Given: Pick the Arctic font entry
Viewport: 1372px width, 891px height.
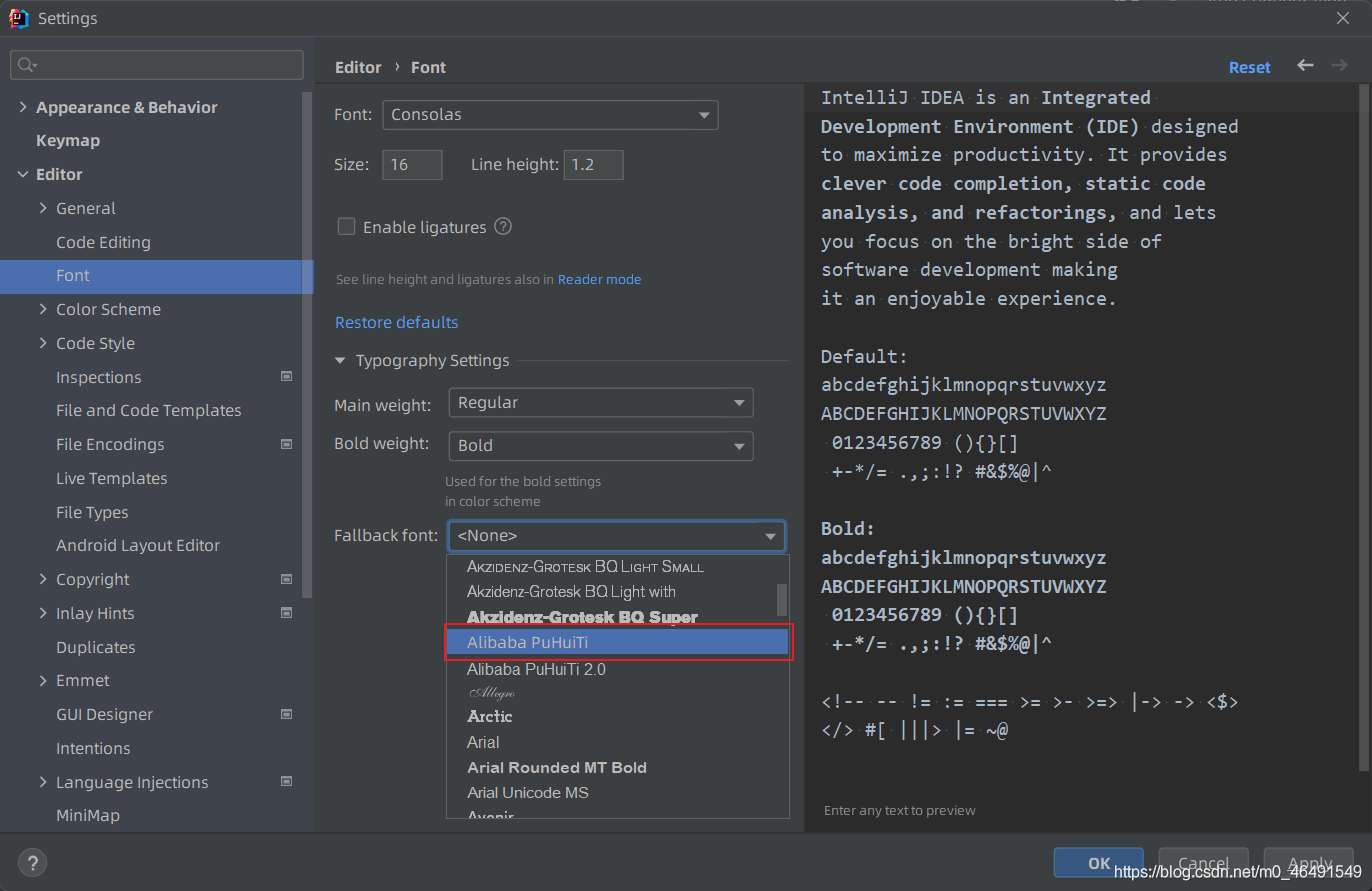Looking at the screenshot, I should pos(618,716).
